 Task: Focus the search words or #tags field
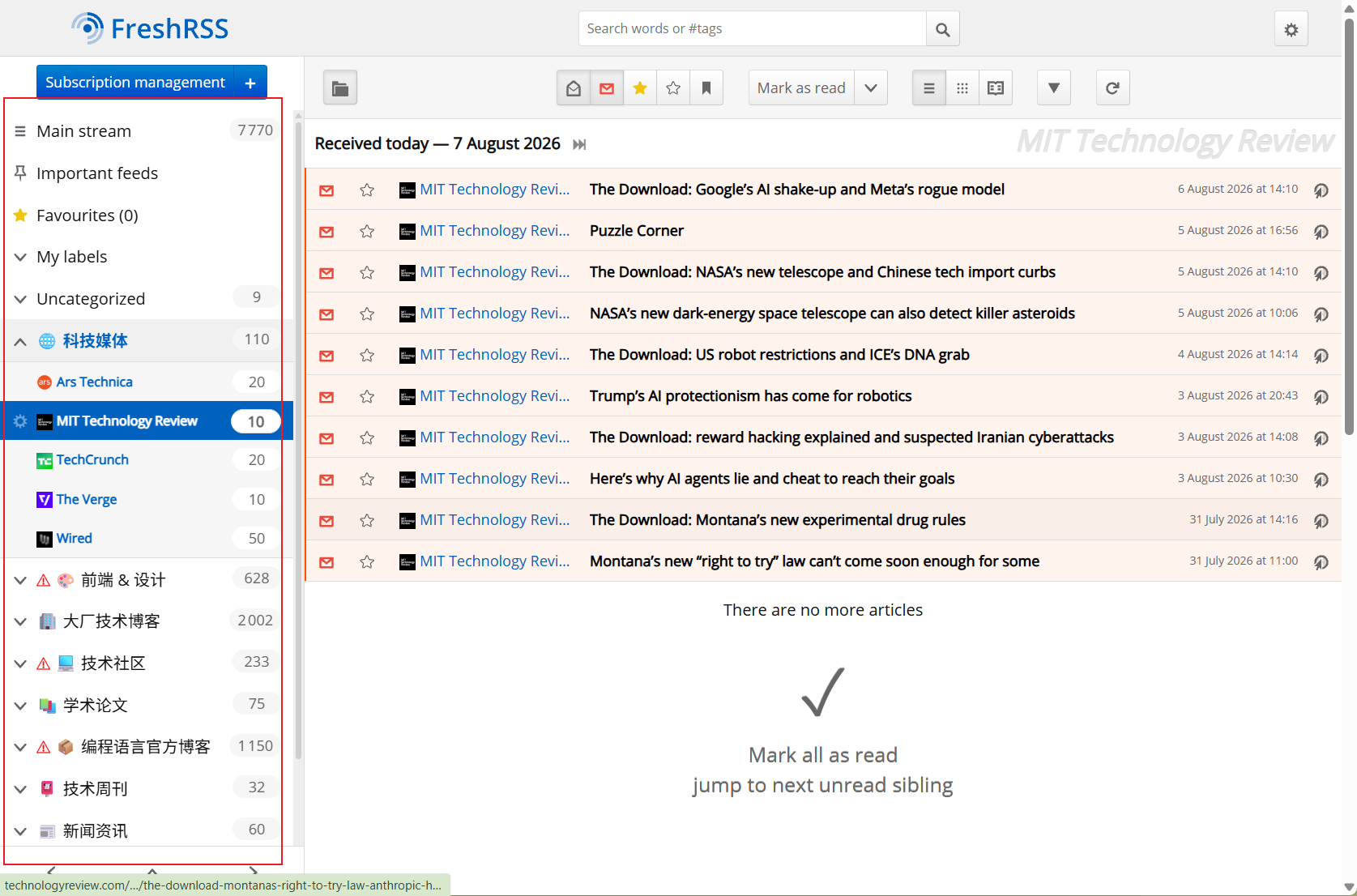pos(753,29)
